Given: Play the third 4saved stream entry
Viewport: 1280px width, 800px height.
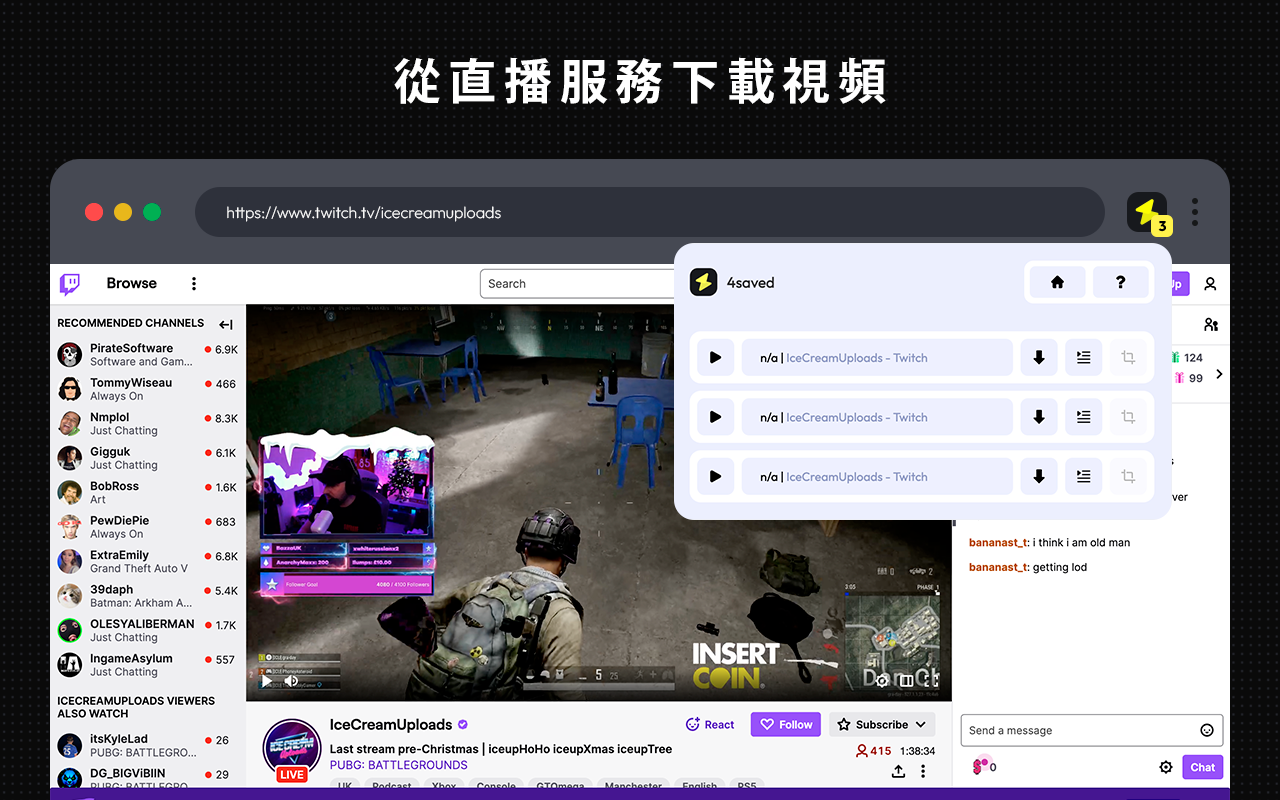Looking at the screenshot, I should tap(715, 477).
